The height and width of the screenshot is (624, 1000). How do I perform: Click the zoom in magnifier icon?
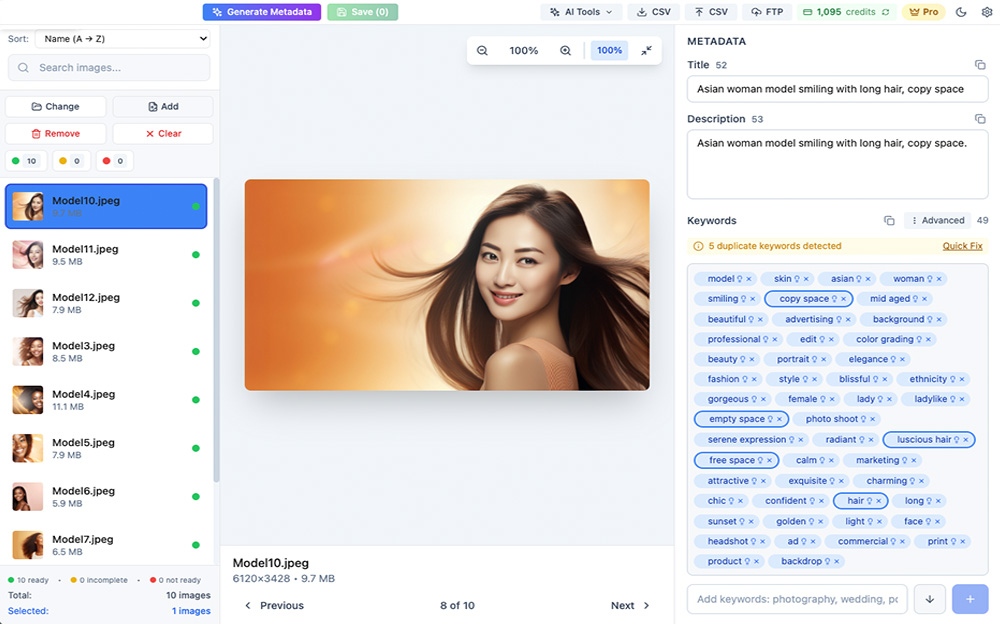pos(565,50)
